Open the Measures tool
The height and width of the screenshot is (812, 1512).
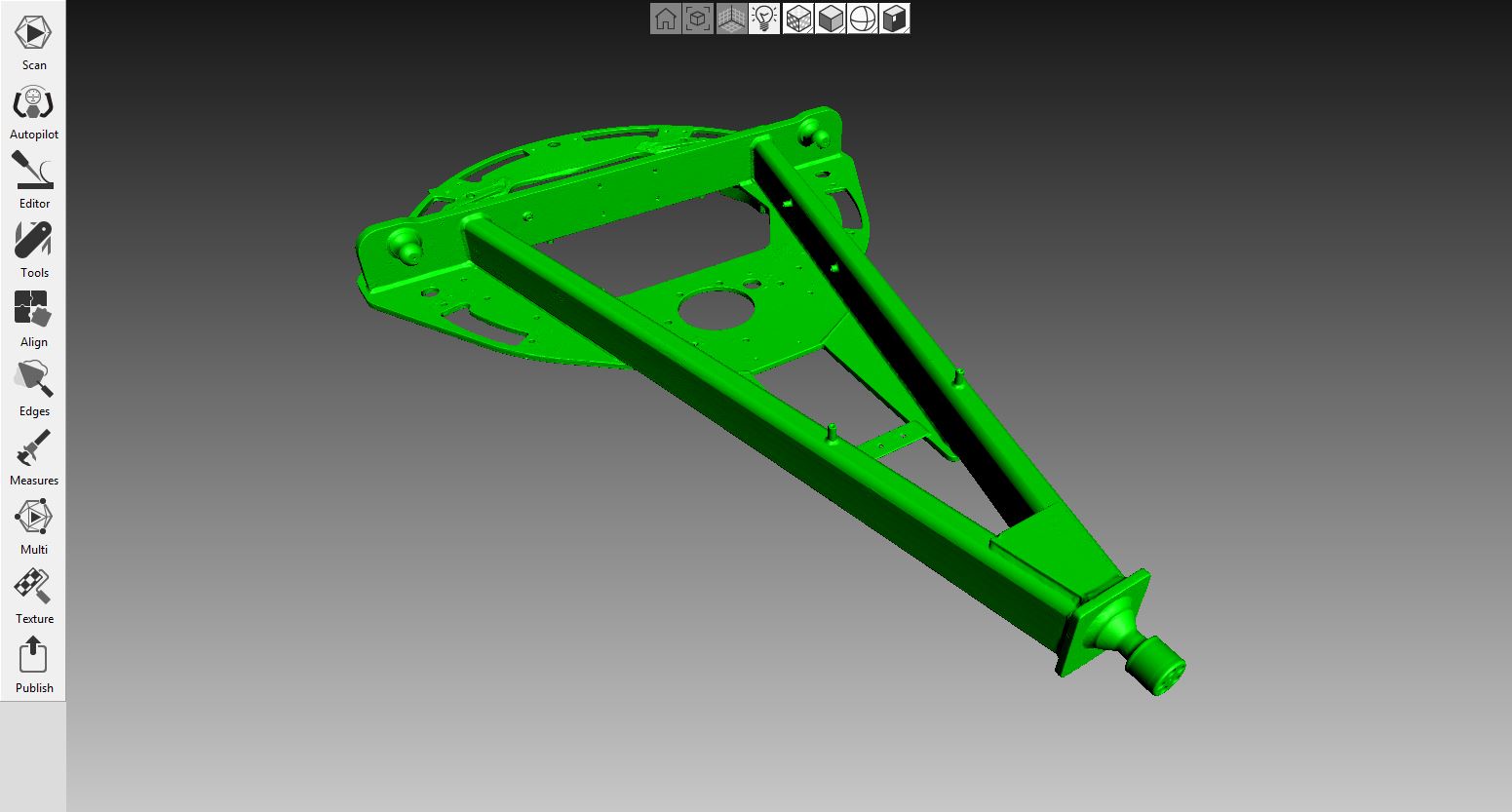click(33, 456)
